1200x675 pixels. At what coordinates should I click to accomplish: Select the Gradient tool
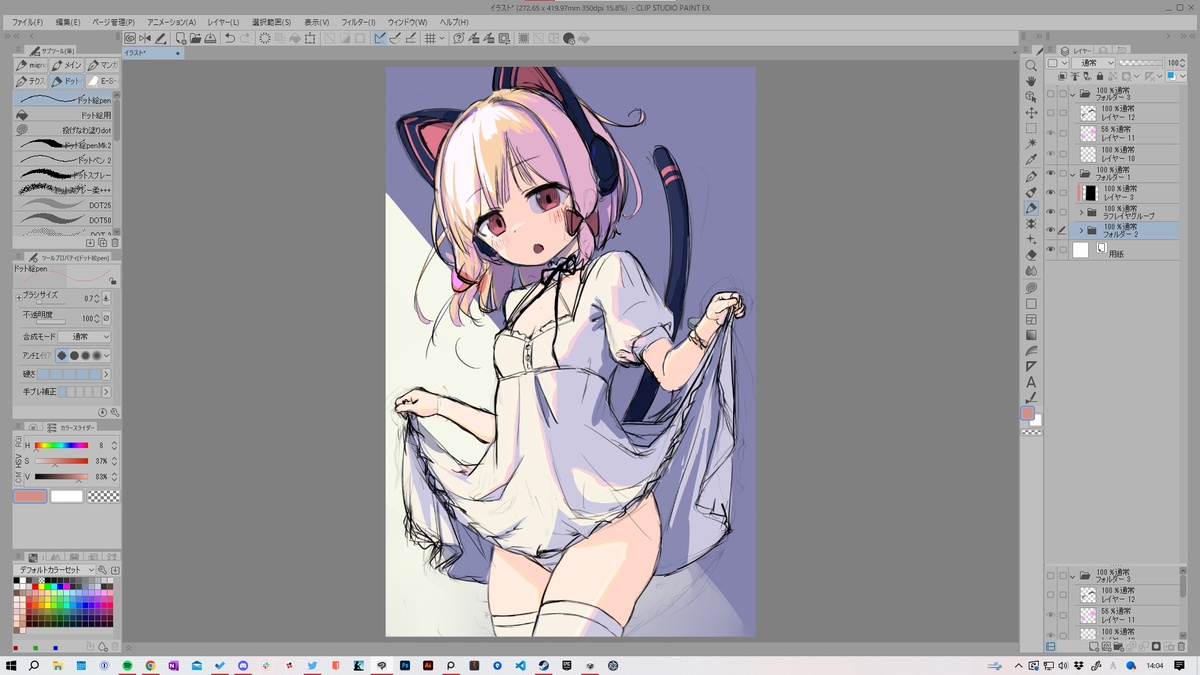coord(1031,335)
